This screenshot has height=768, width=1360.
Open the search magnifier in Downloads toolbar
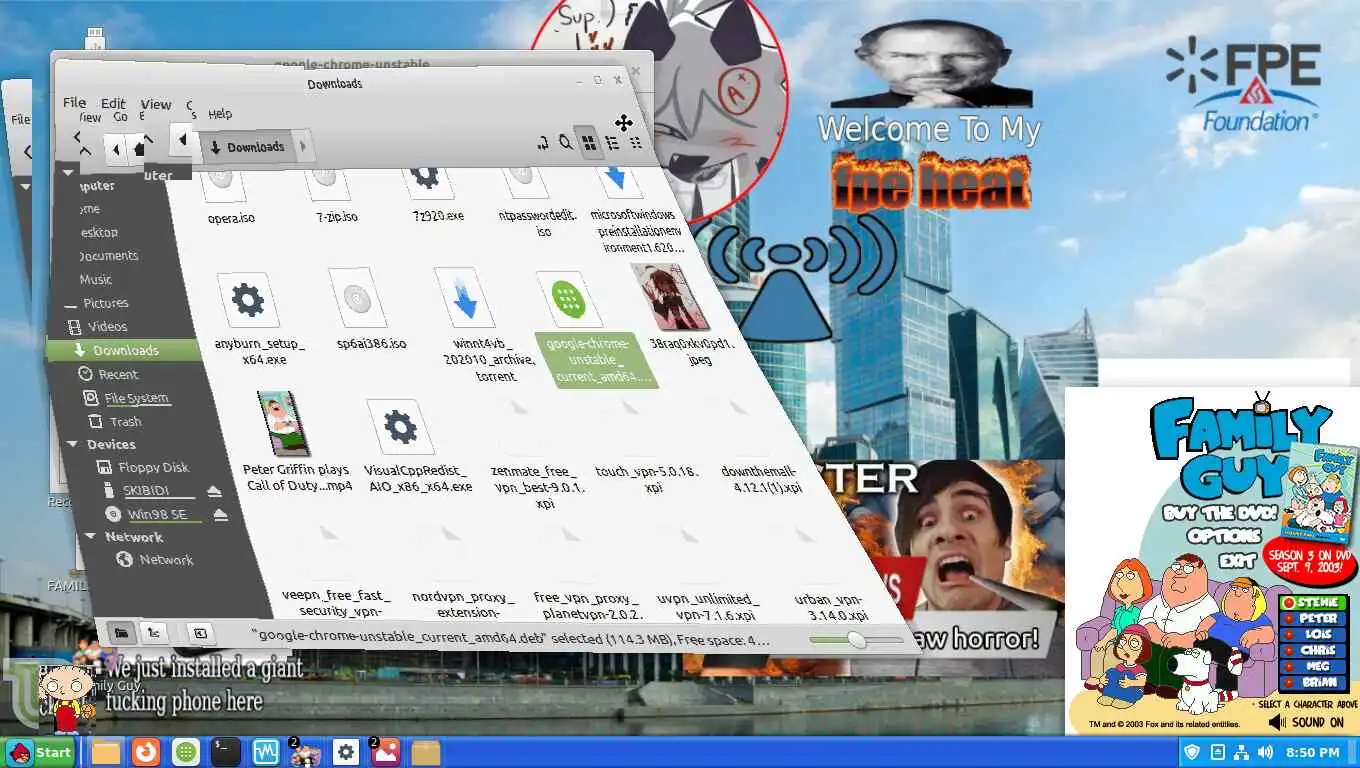click(x=566, y=143)
